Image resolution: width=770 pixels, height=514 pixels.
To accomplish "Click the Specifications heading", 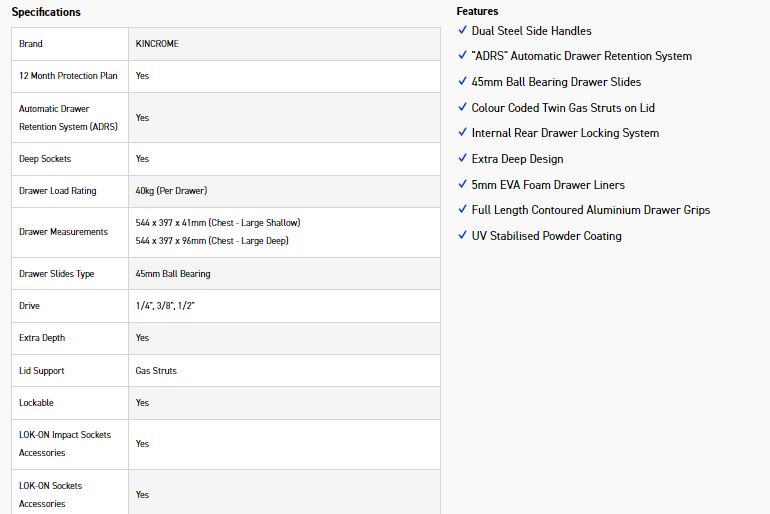I will pyautogui.click(x=46, y=12).
